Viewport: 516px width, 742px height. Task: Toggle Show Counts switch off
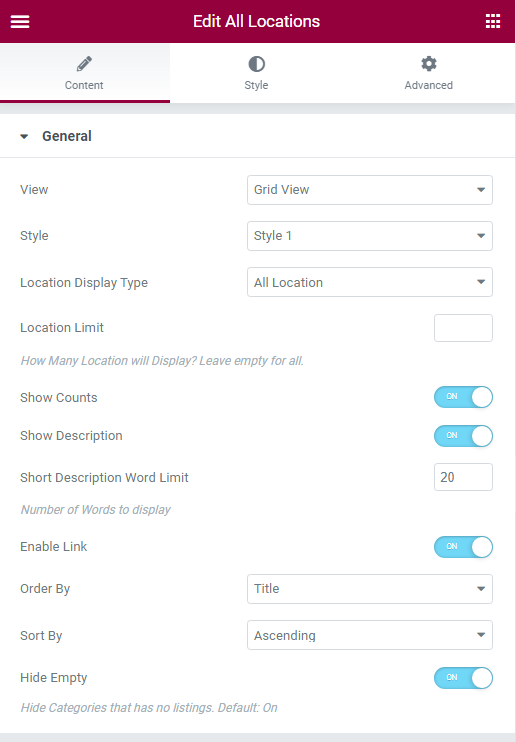[463, 397]
